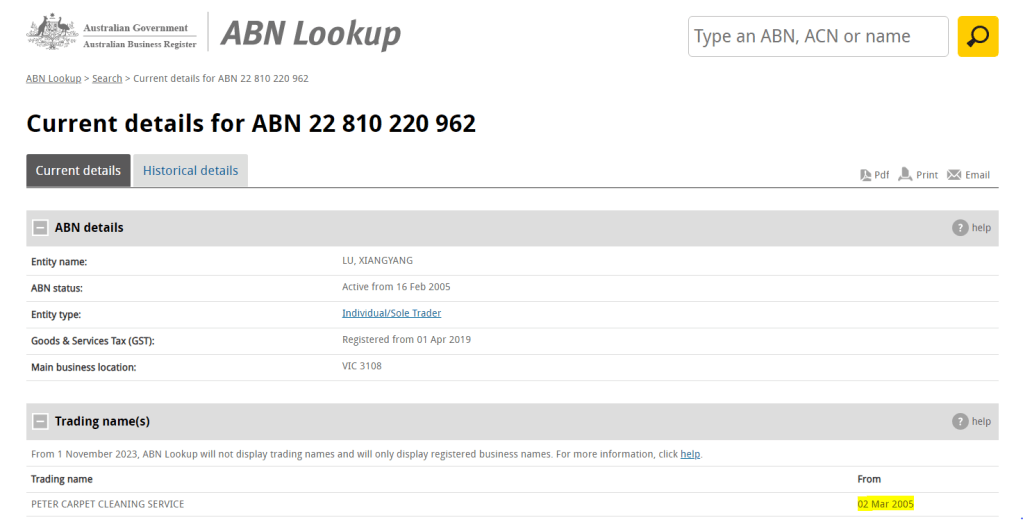Click the yellow magnifier search button
Screen dimensions: 1023x529
point(977,37)
